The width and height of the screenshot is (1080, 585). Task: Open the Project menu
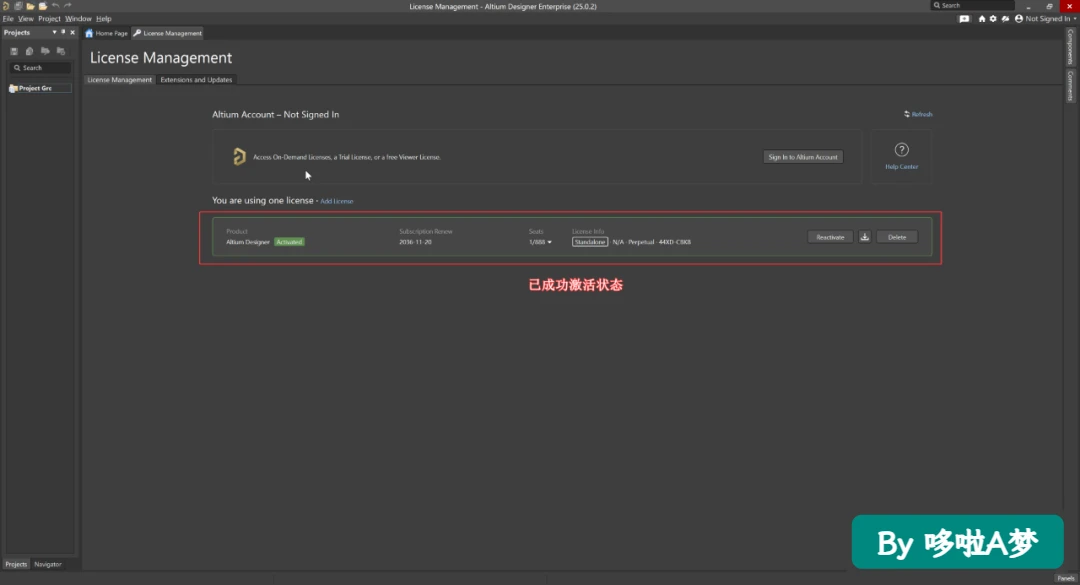[49, 19]
